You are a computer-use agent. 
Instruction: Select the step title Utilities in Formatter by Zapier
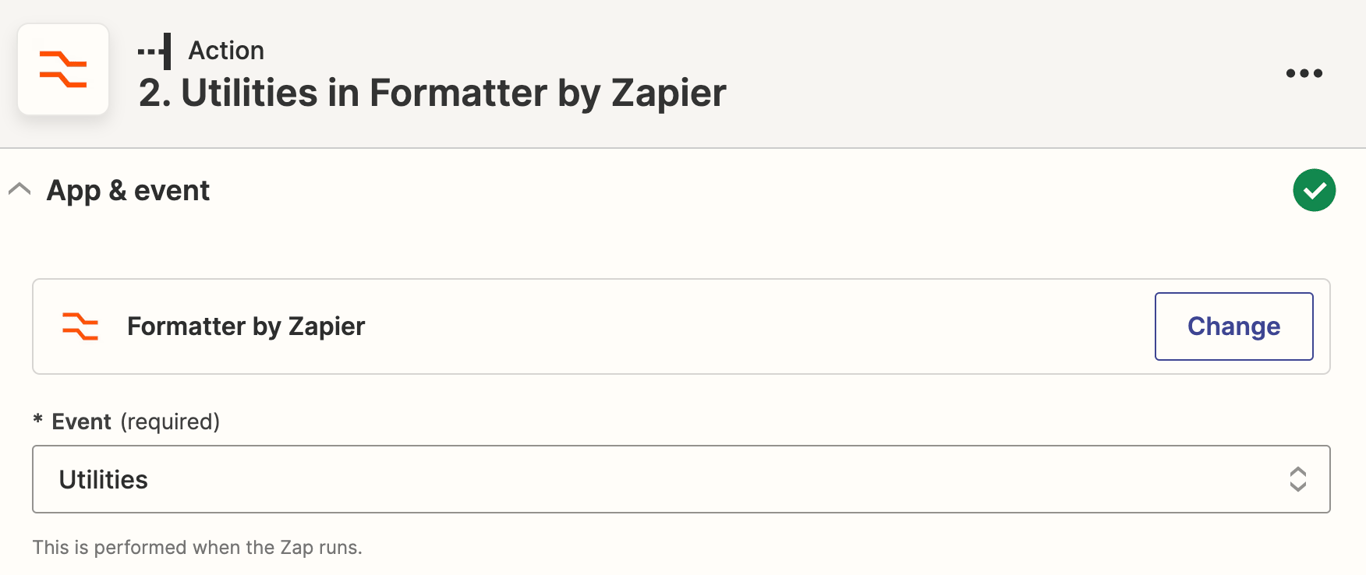[432, 93]
